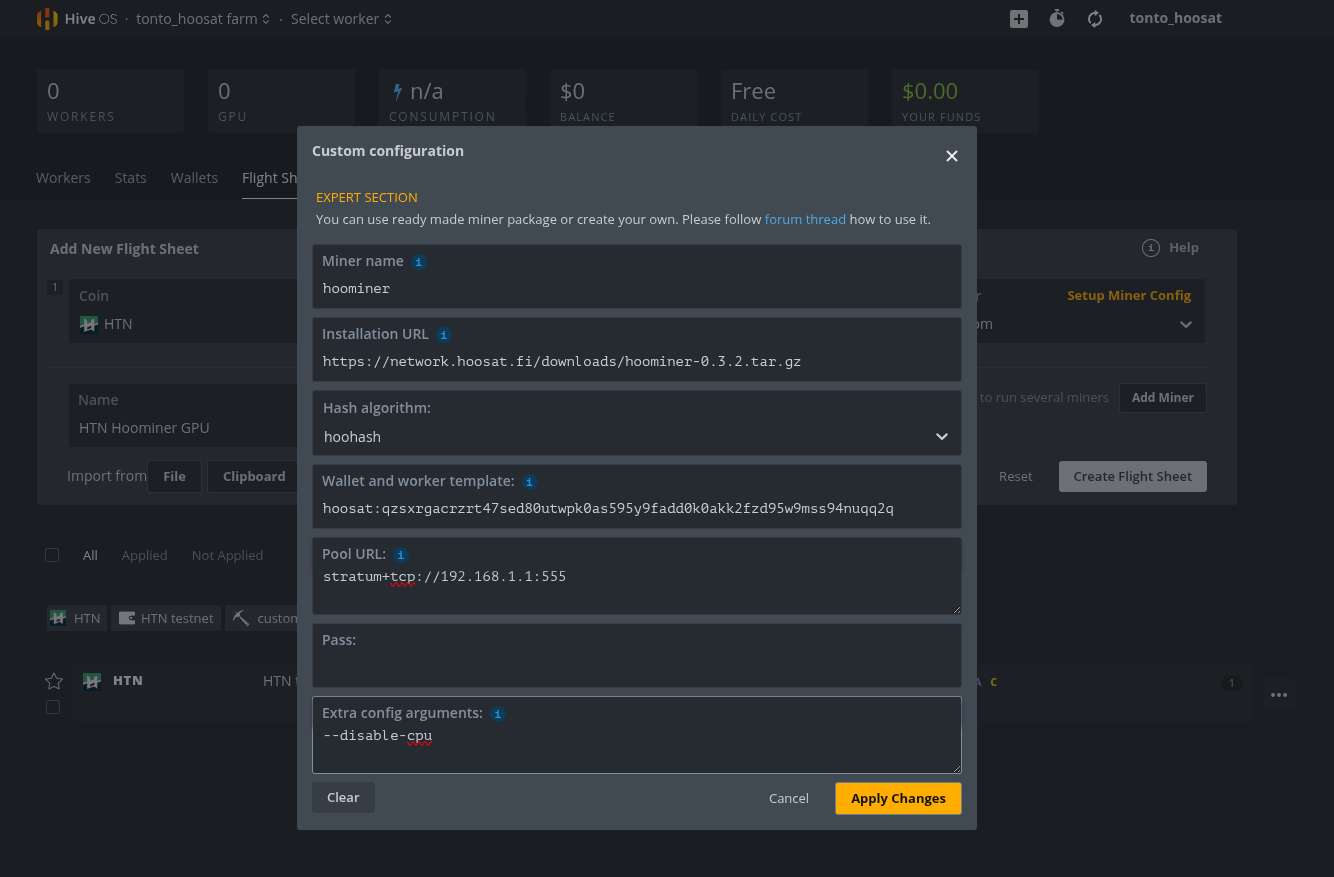Click into Extra config arguments text area
The image size is (1334, 877).
[636, 735]
